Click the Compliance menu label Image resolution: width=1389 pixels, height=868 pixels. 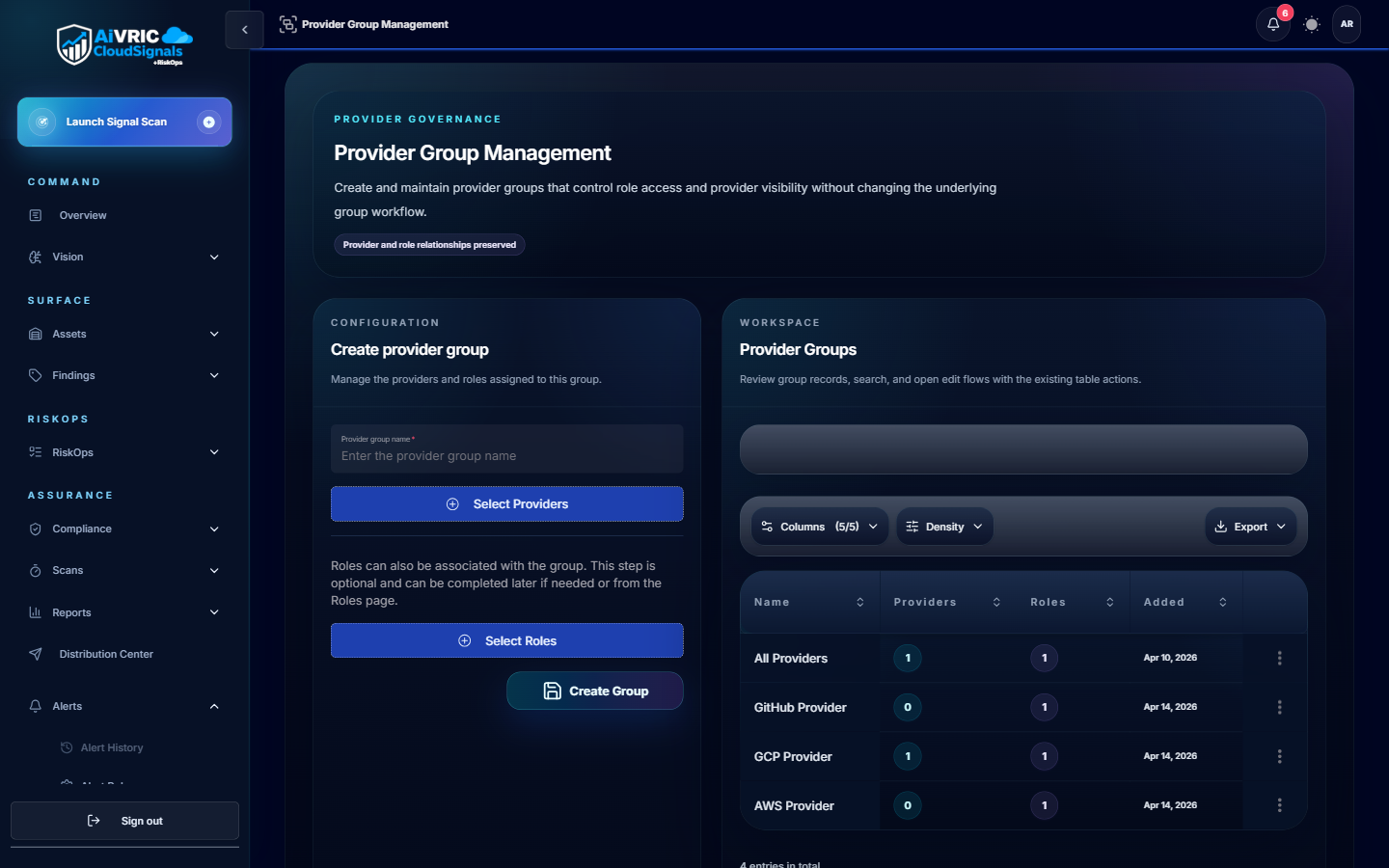tap(82, 529)
